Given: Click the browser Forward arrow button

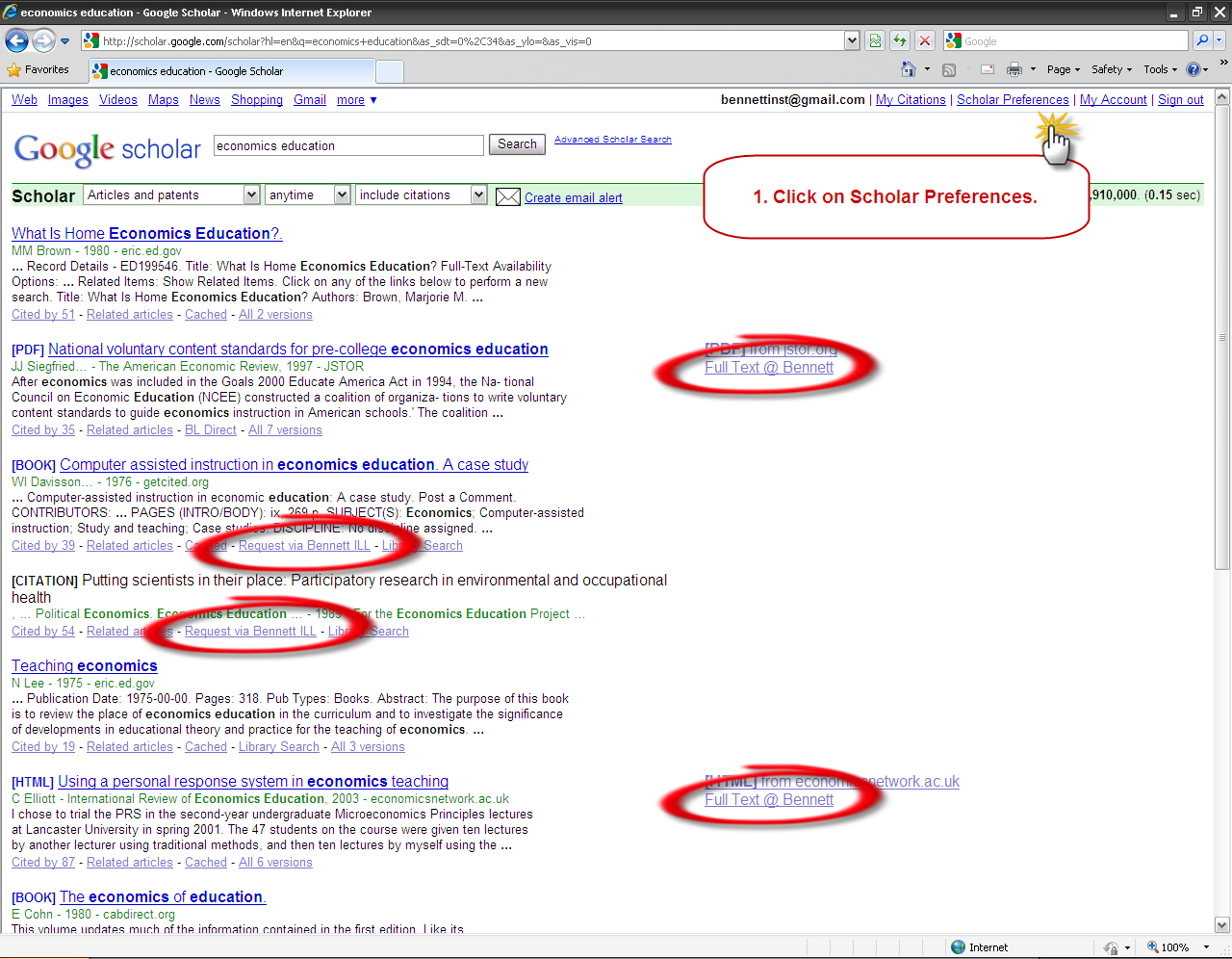Looking at the screenshot, I should [43, 41].
